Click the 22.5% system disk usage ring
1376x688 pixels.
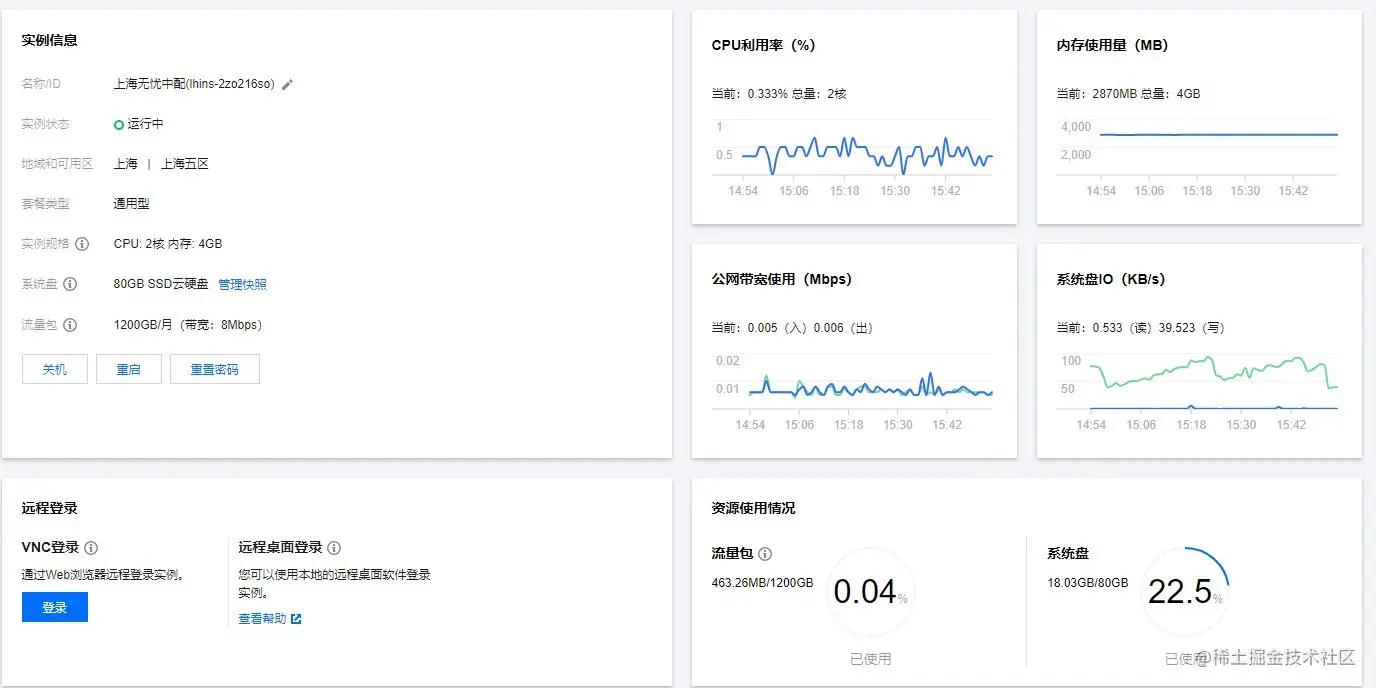[x=1185, y=592]
